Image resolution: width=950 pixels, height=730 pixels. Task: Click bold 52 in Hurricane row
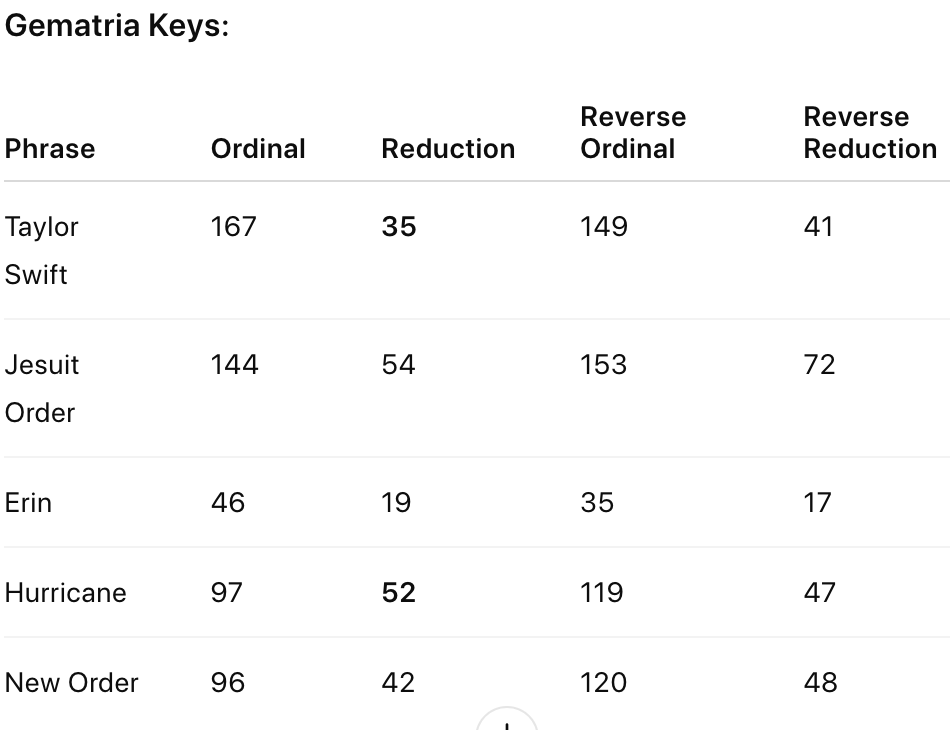pos(399,593)
